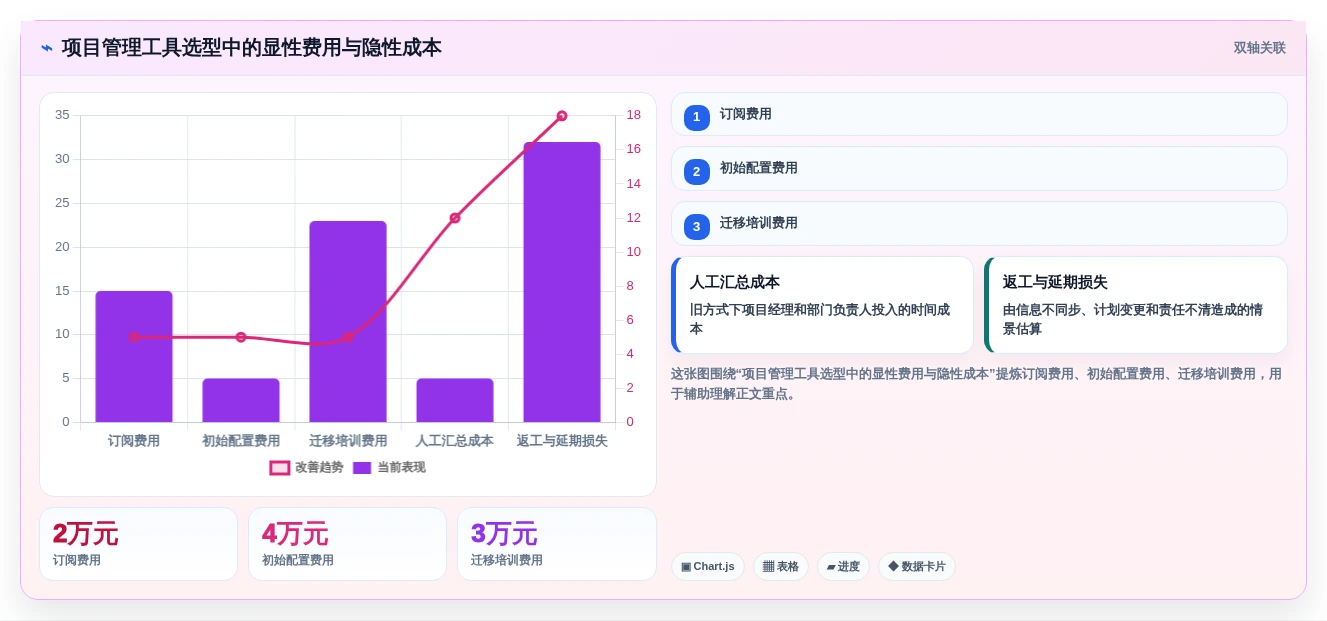
Task: Click the 人工汇总成本 bar in the chart
Action: pos(455,400)
